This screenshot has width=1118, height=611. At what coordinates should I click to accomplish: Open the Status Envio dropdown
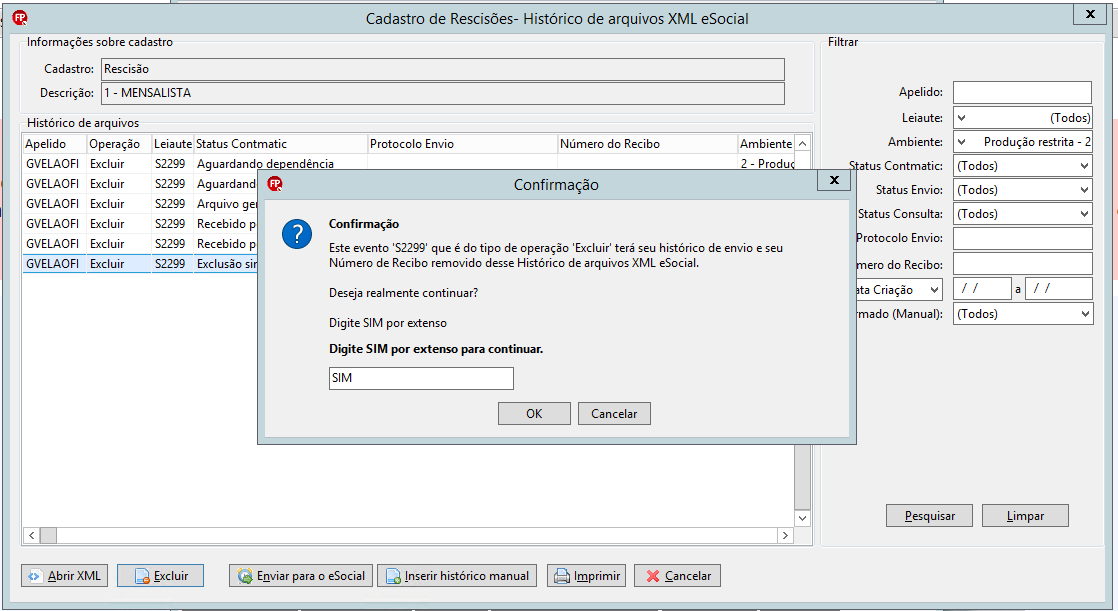point(1022,190)
